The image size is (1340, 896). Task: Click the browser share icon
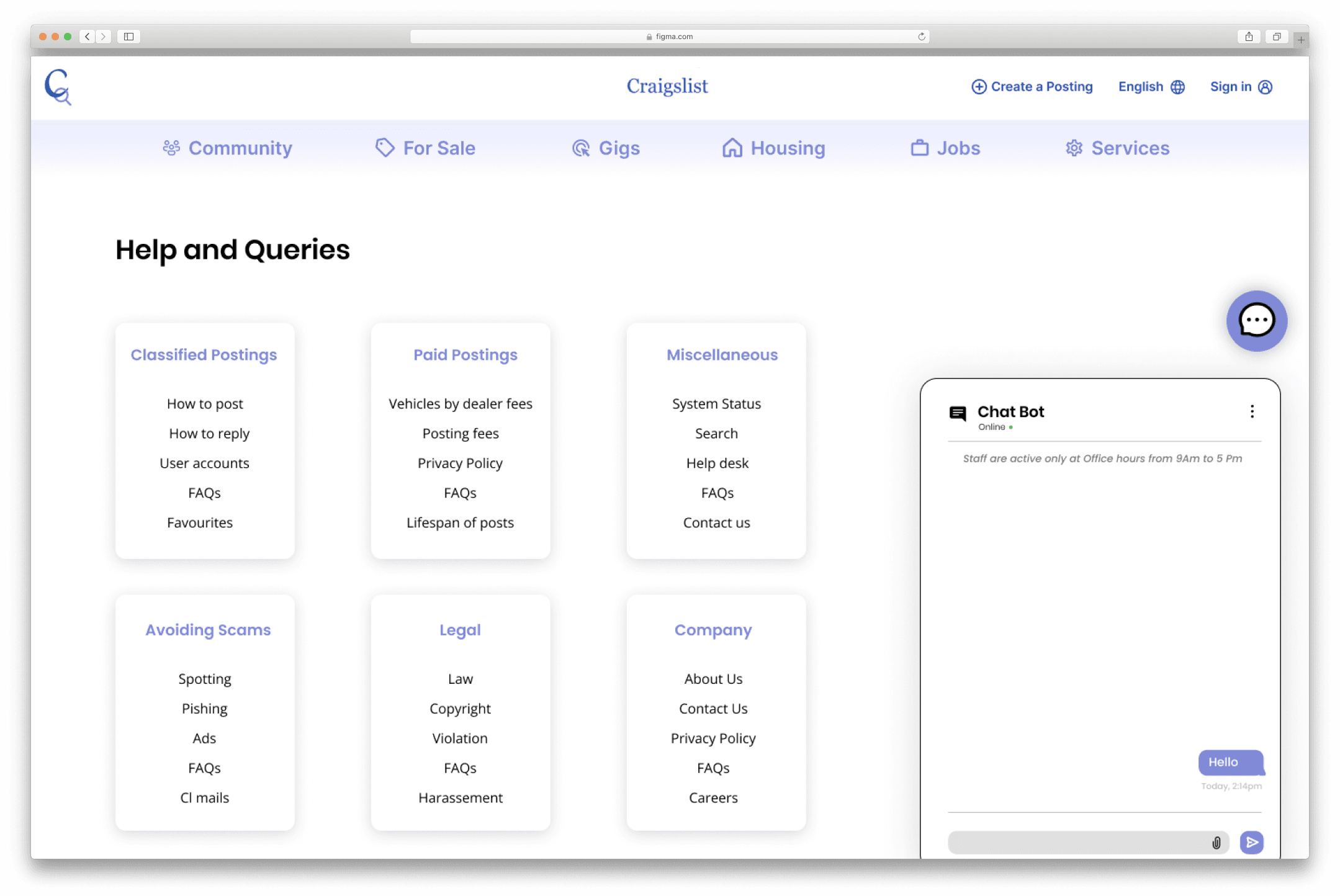[x=1249, y=37]
